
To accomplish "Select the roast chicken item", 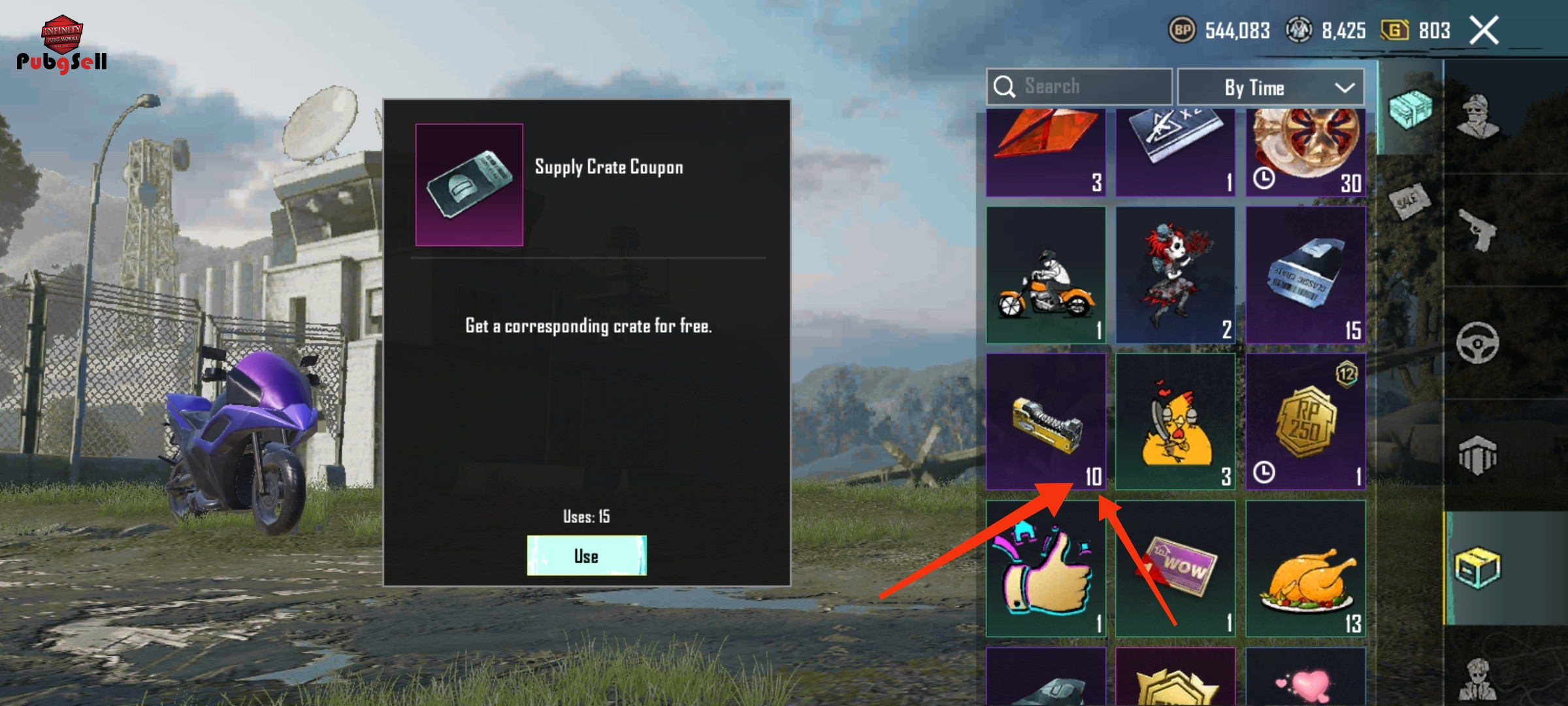I will [x=1305, y=569].
